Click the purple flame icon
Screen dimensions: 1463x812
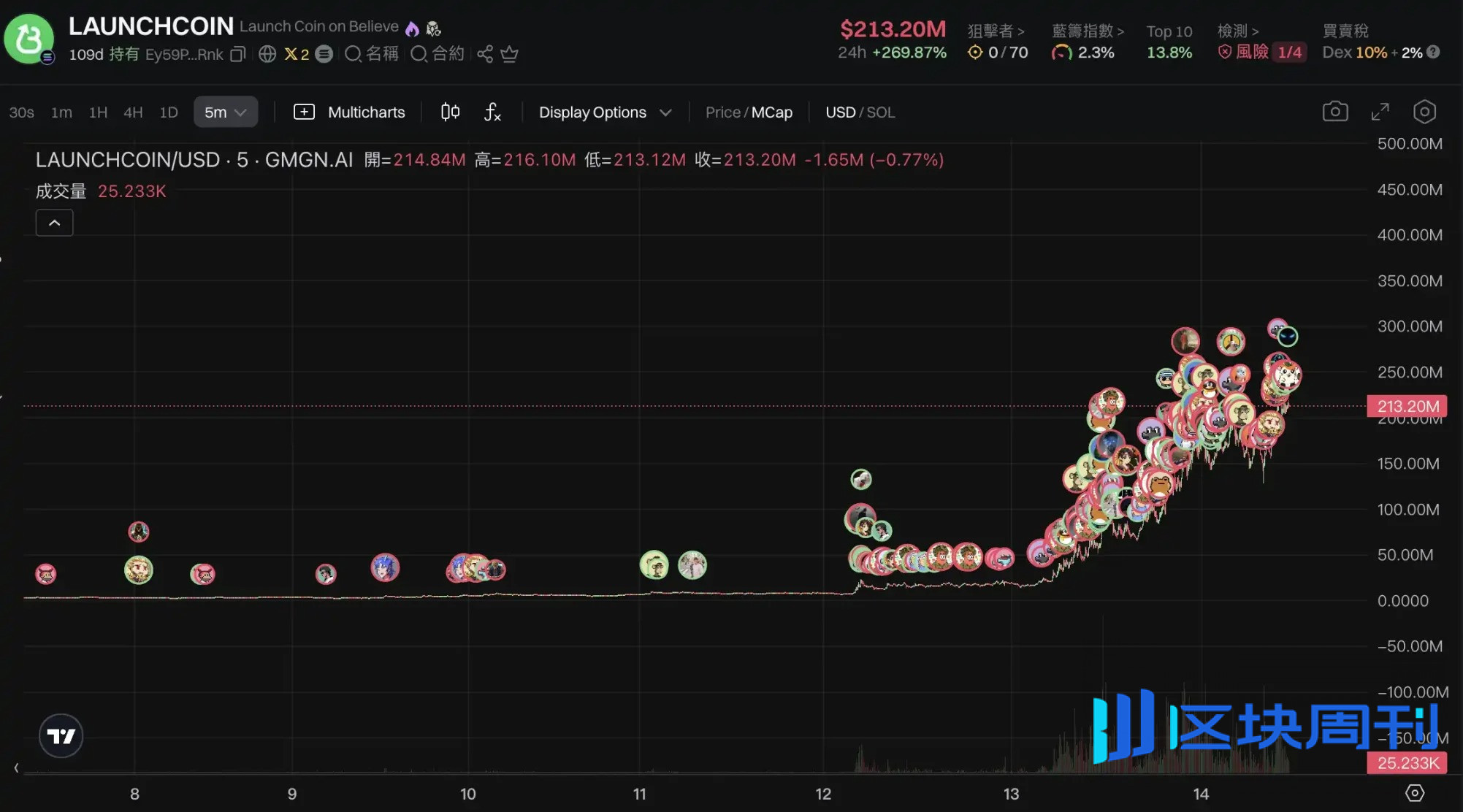click(412, 28)
